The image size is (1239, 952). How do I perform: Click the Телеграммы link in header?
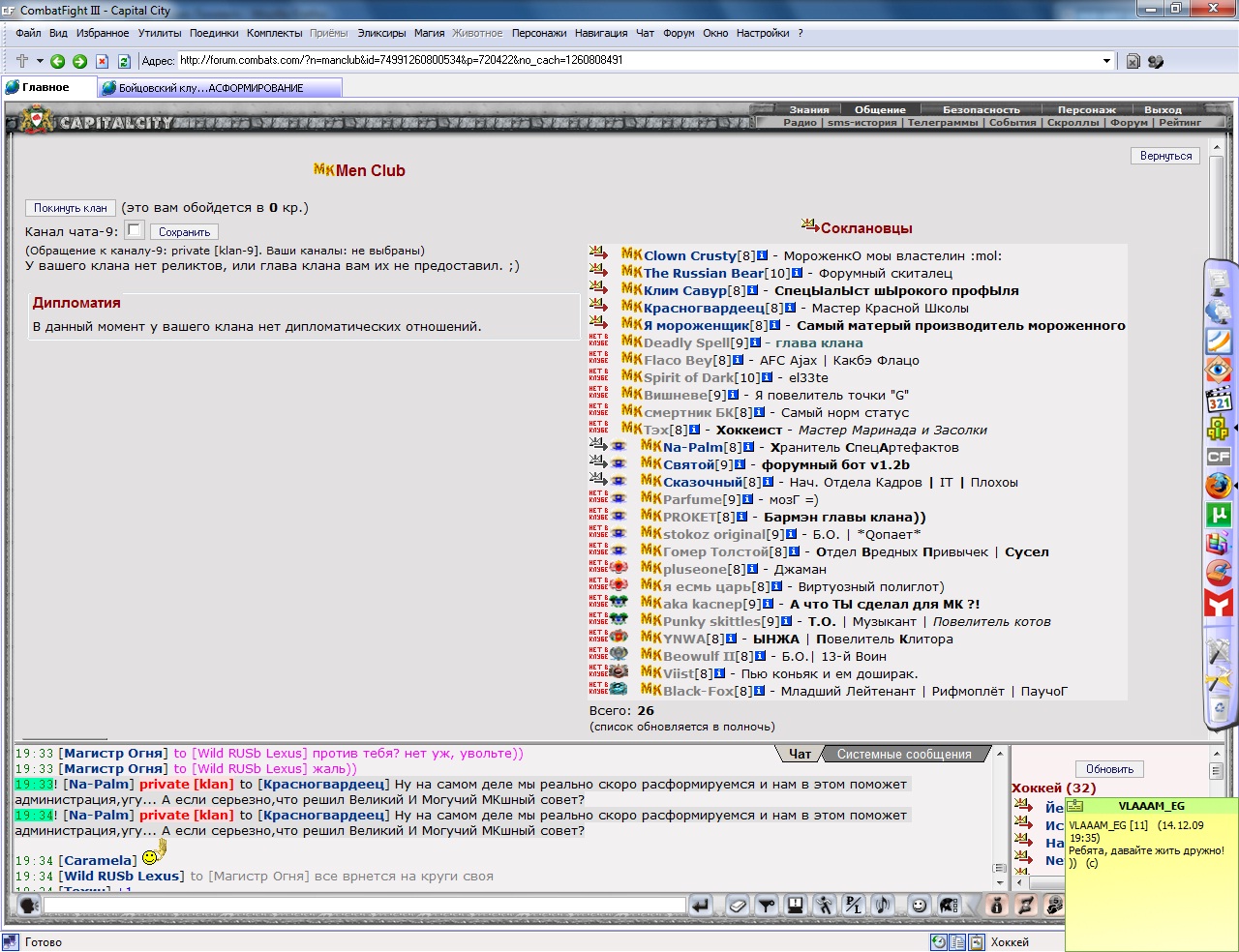[942, 123]
